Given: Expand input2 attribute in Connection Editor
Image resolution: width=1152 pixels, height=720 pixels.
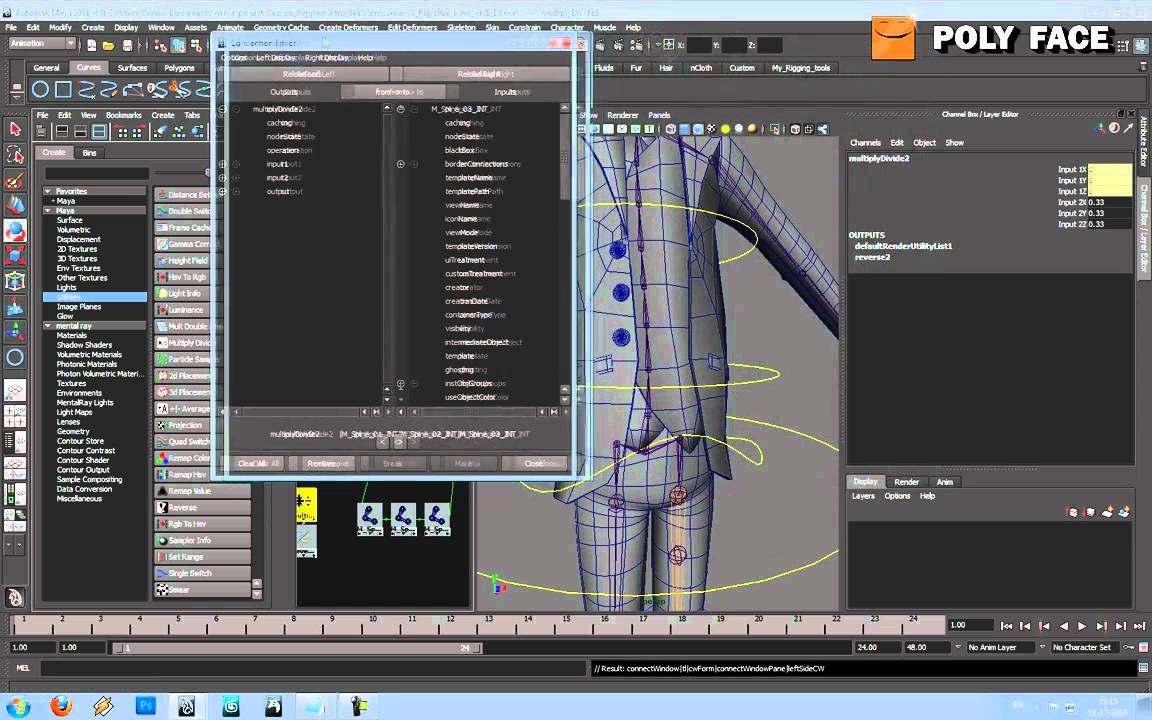Looking at the screenshot, I should coord(223,178).
